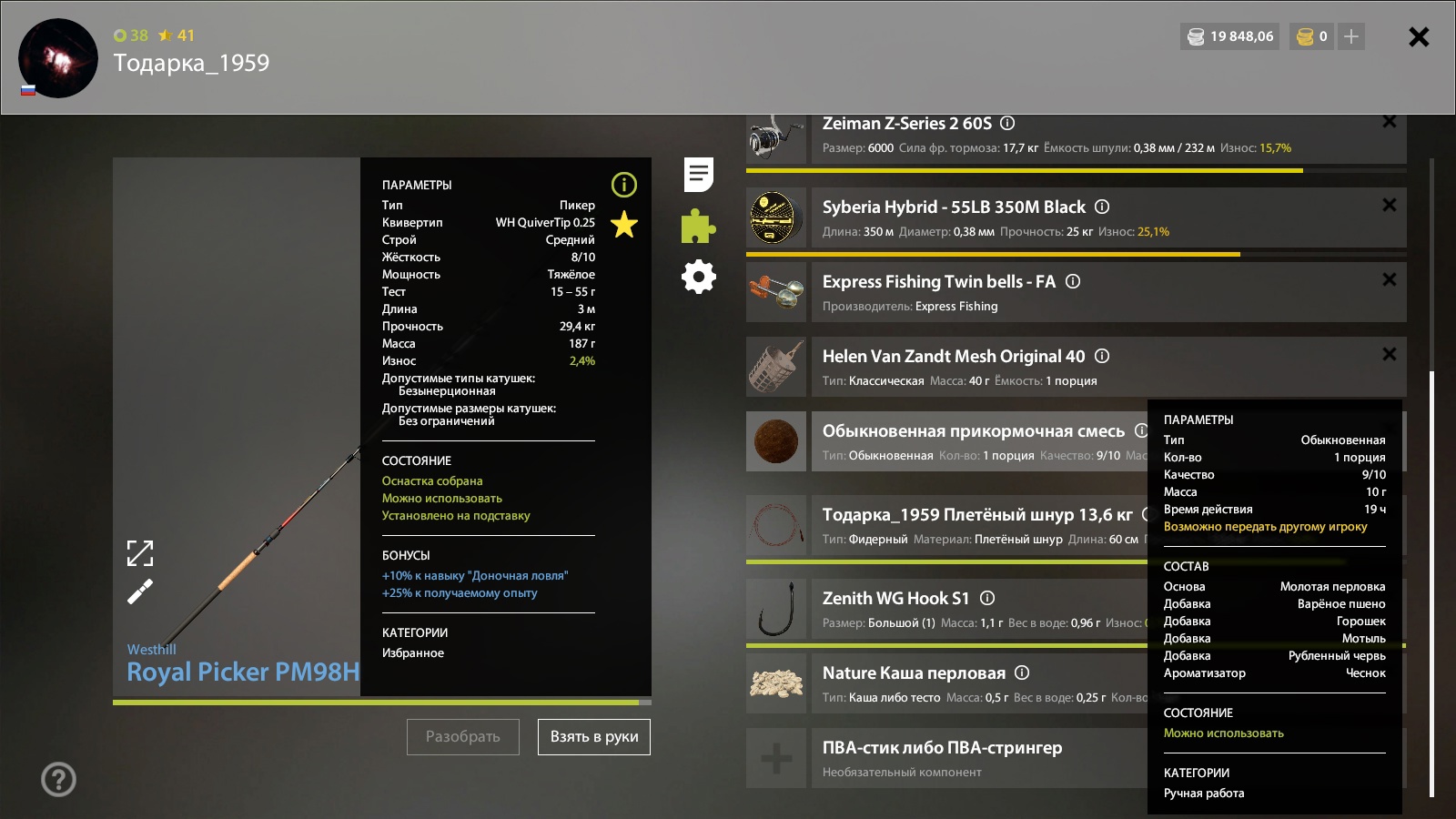Click the Zeiman reel wear bar
This screenshot has height=819, width=1456.
1077,170
